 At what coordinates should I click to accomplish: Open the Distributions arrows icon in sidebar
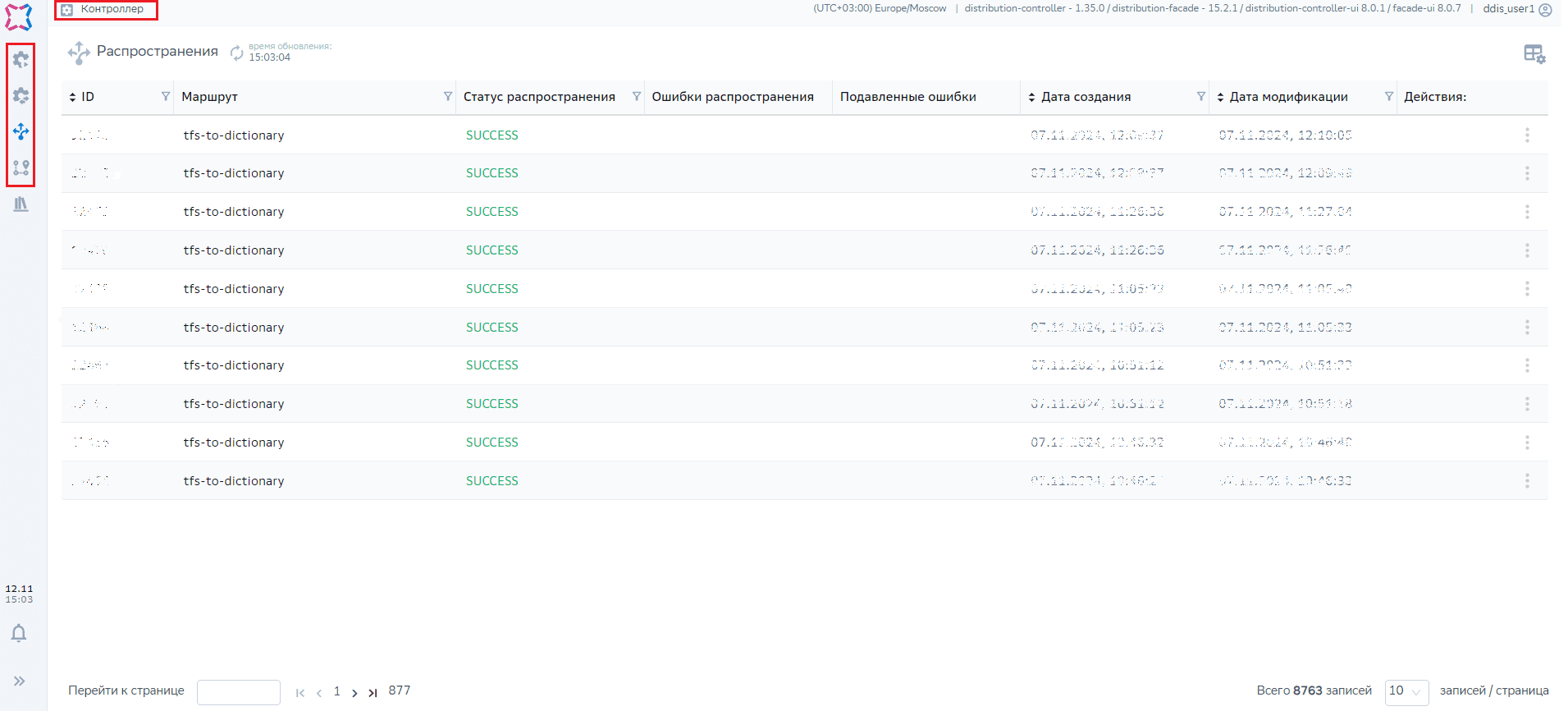[21, 131]
